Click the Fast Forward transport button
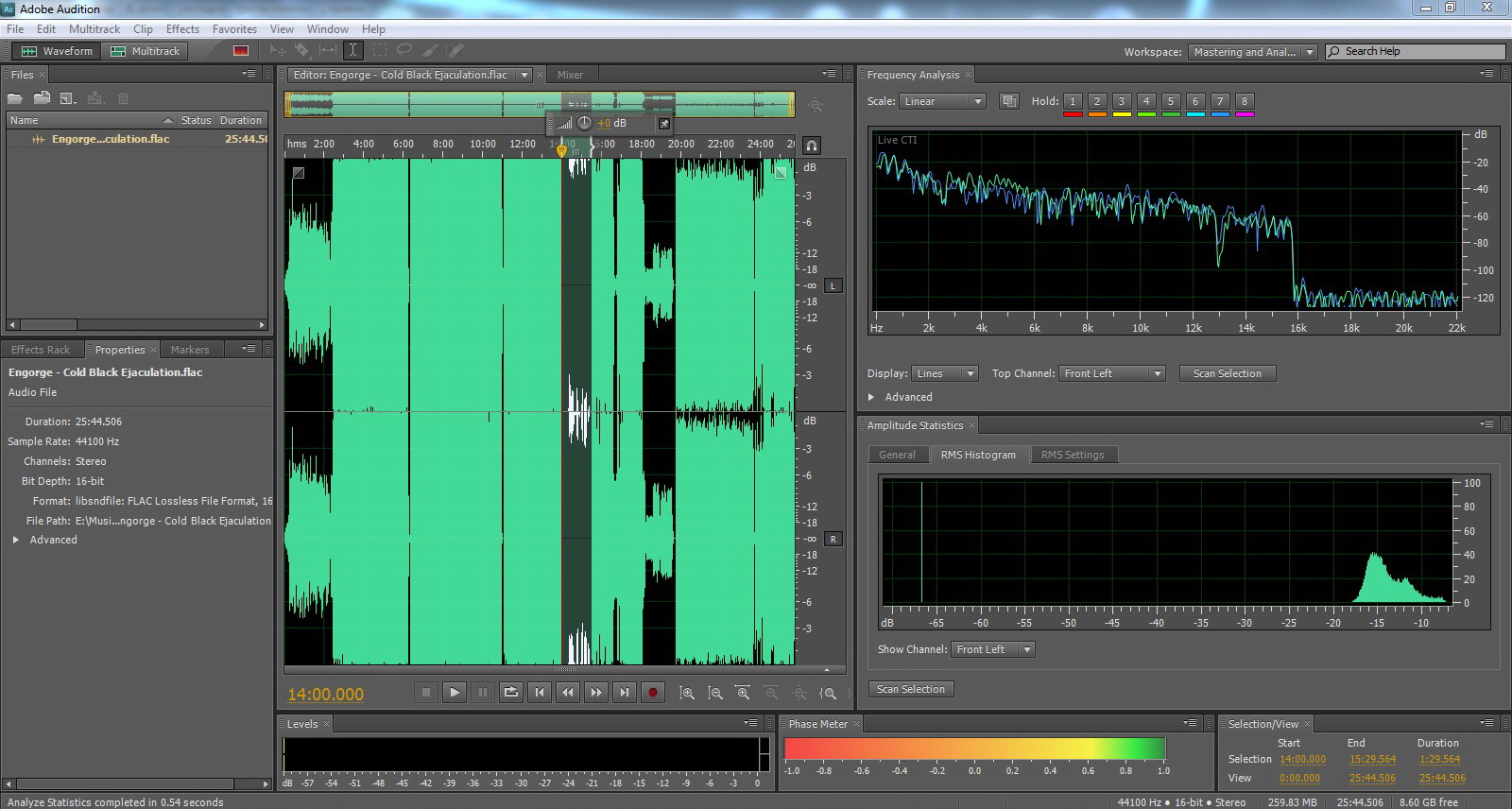 [596, 693]
